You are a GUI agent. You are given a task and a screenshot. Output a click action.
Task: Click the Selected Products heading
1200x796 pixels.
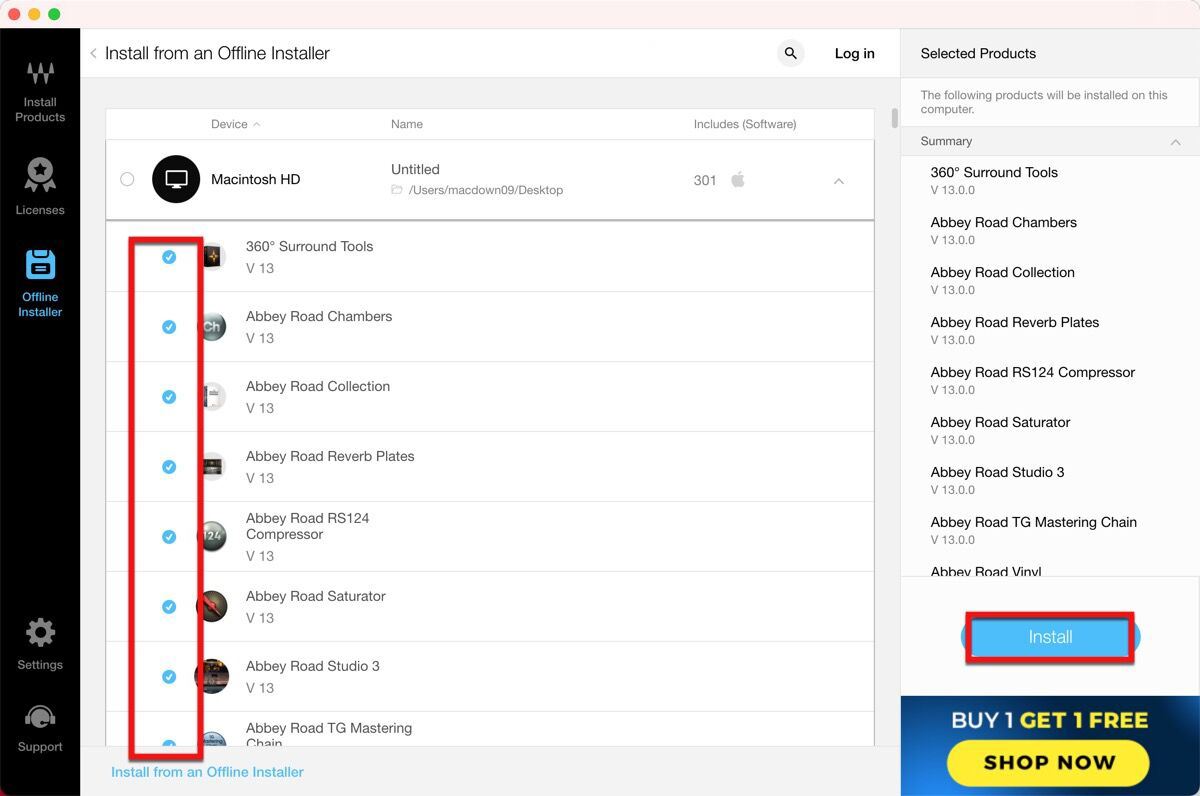click(978, 54)
